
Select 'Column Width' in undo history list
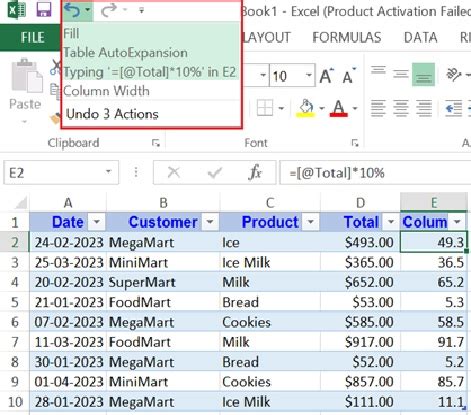point(106,91)
